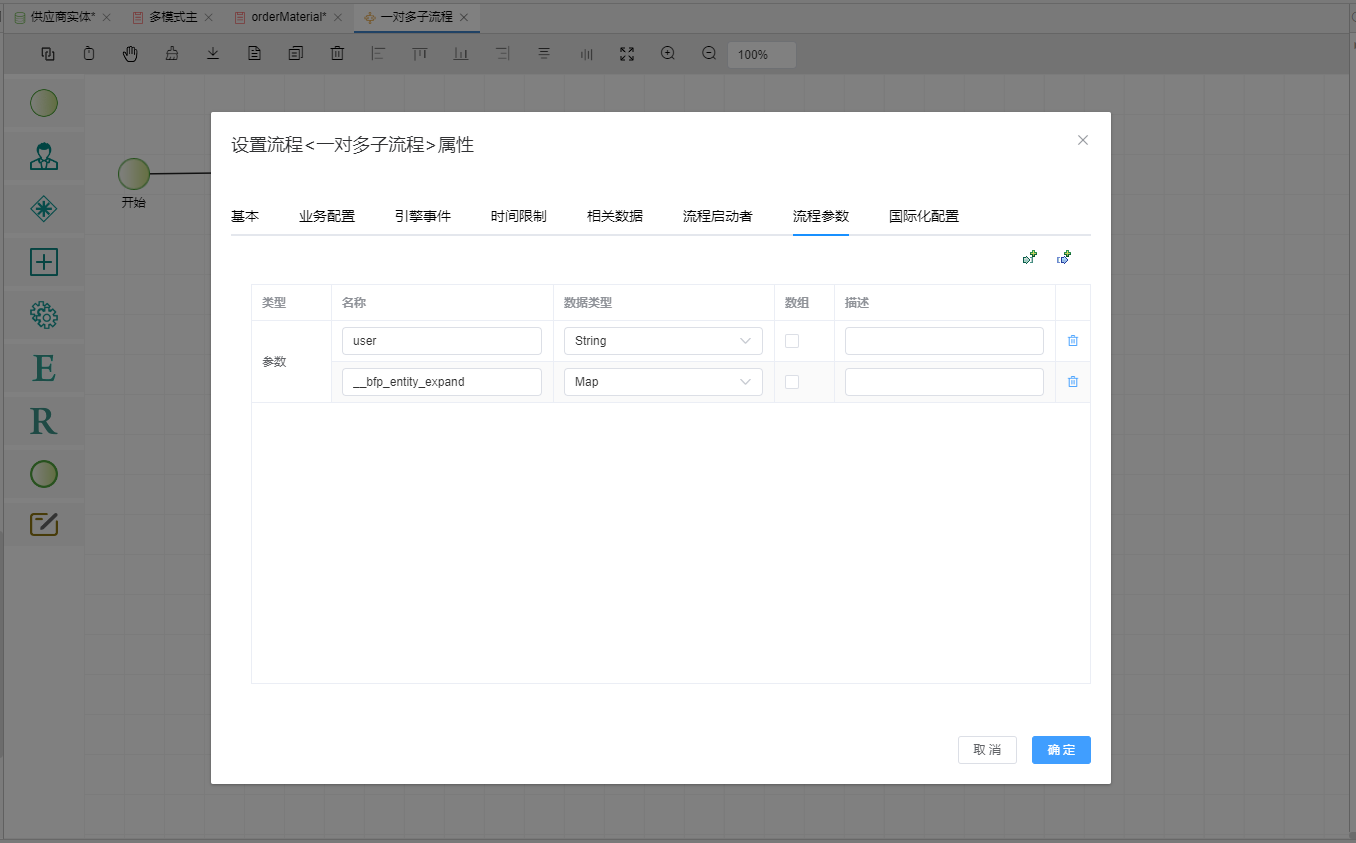1356x843 pixels.
Task: Select the gear service node icon
Action: coord(44,316)
